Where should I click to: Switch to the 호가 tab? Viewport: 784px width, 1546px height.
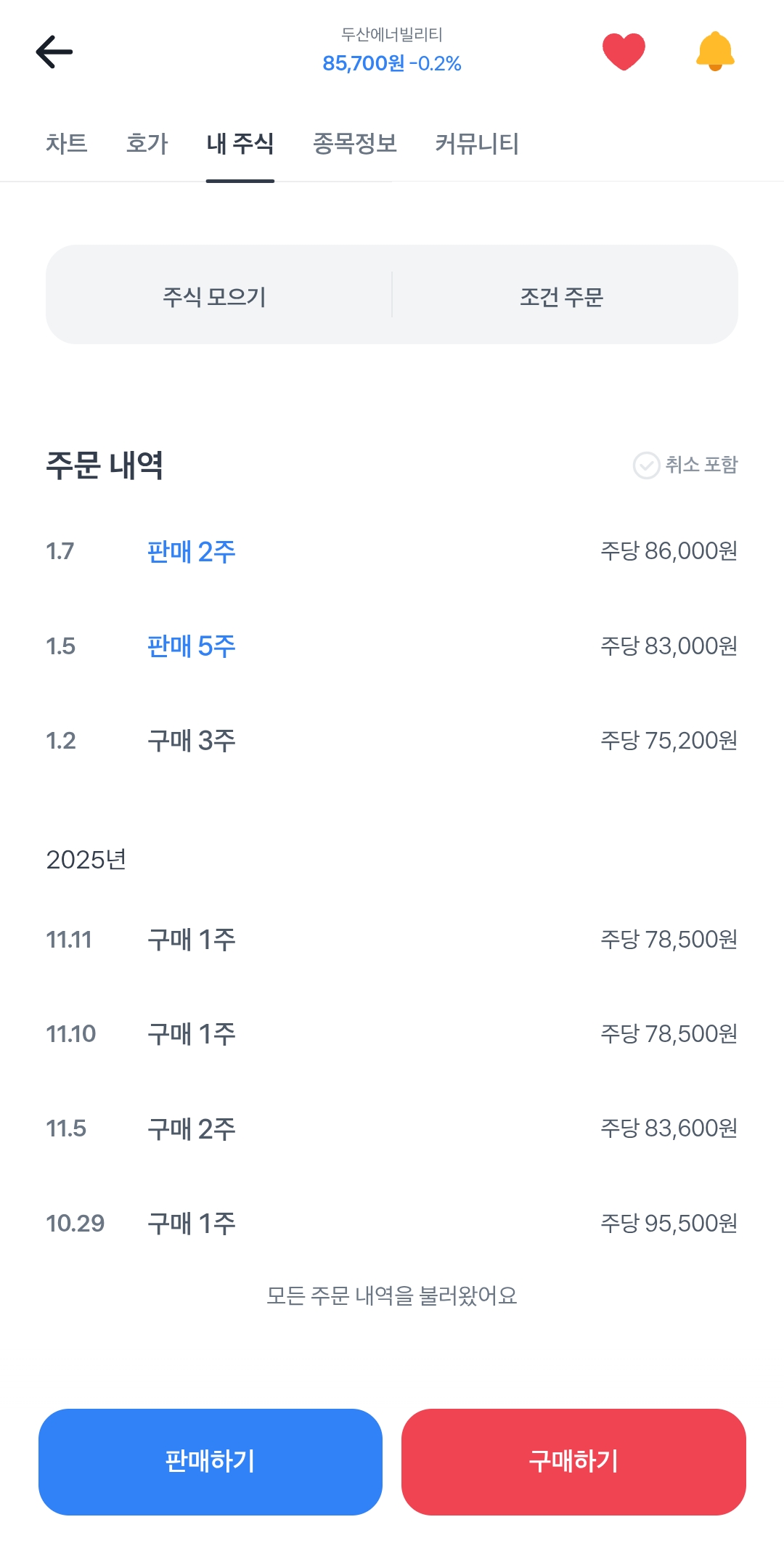(x=147, y=144)
